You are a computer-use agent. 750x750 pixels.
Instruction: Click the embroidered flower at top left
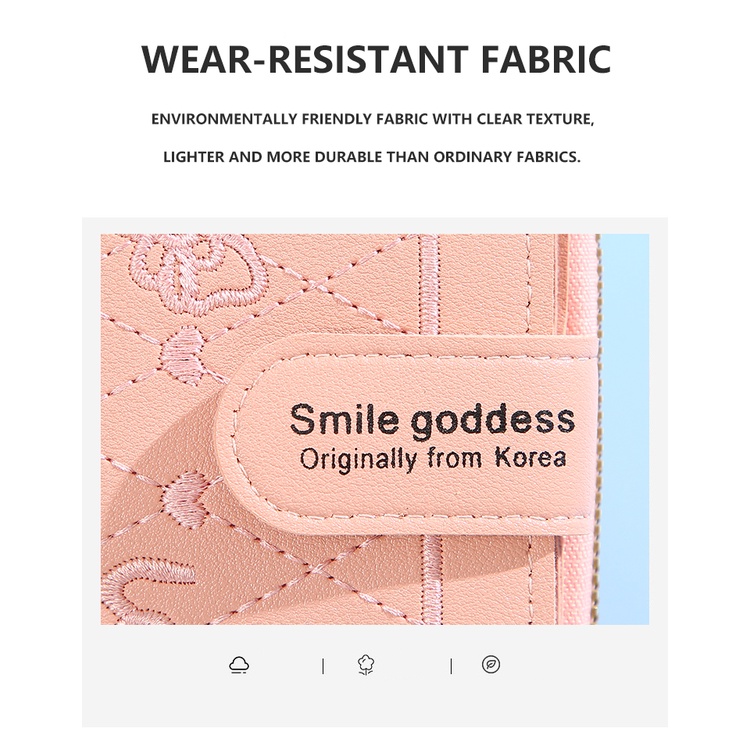tap(199, 273)
